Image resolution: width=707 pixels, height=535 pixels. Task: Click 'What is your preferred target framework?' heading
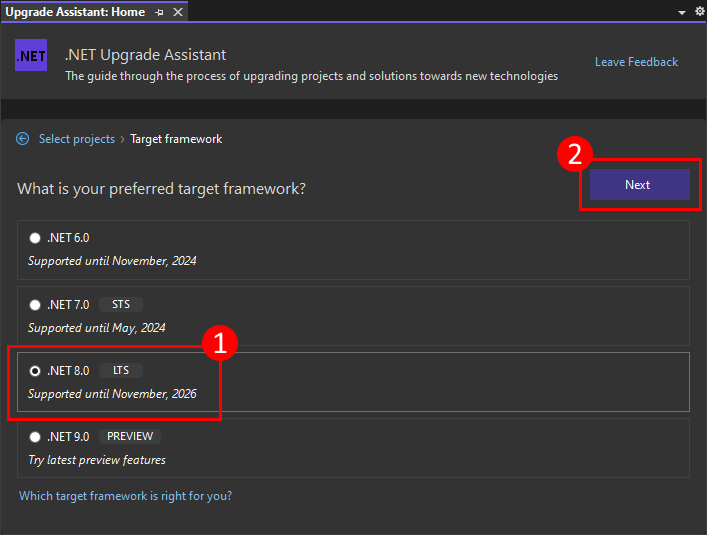[x=161, y=188]
